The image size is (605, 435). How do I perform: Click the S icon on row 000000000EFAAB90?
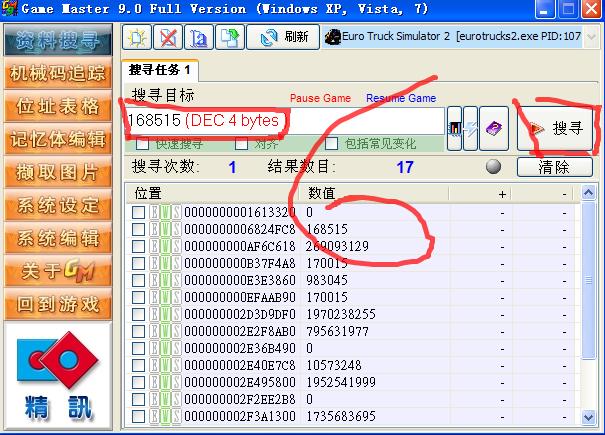(177, 297)
